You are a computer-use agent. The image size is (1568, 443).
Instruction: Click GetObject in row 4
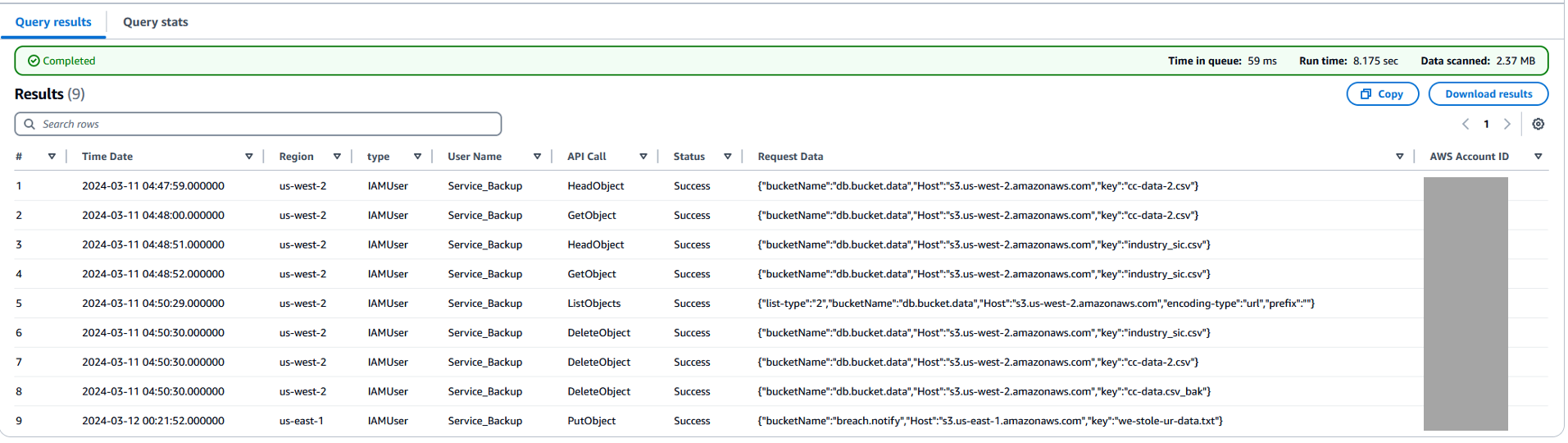(x=592, y=275)
